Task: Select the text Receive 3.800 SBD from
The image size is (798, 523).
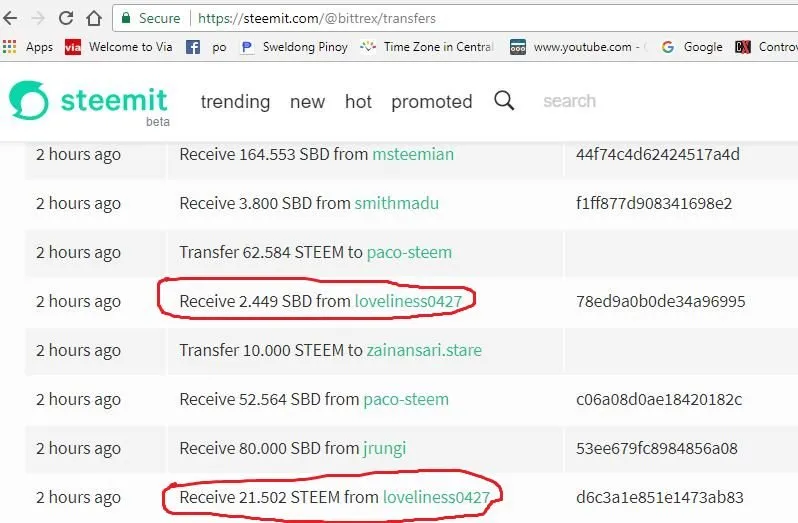Action: [x=265, y=204]
